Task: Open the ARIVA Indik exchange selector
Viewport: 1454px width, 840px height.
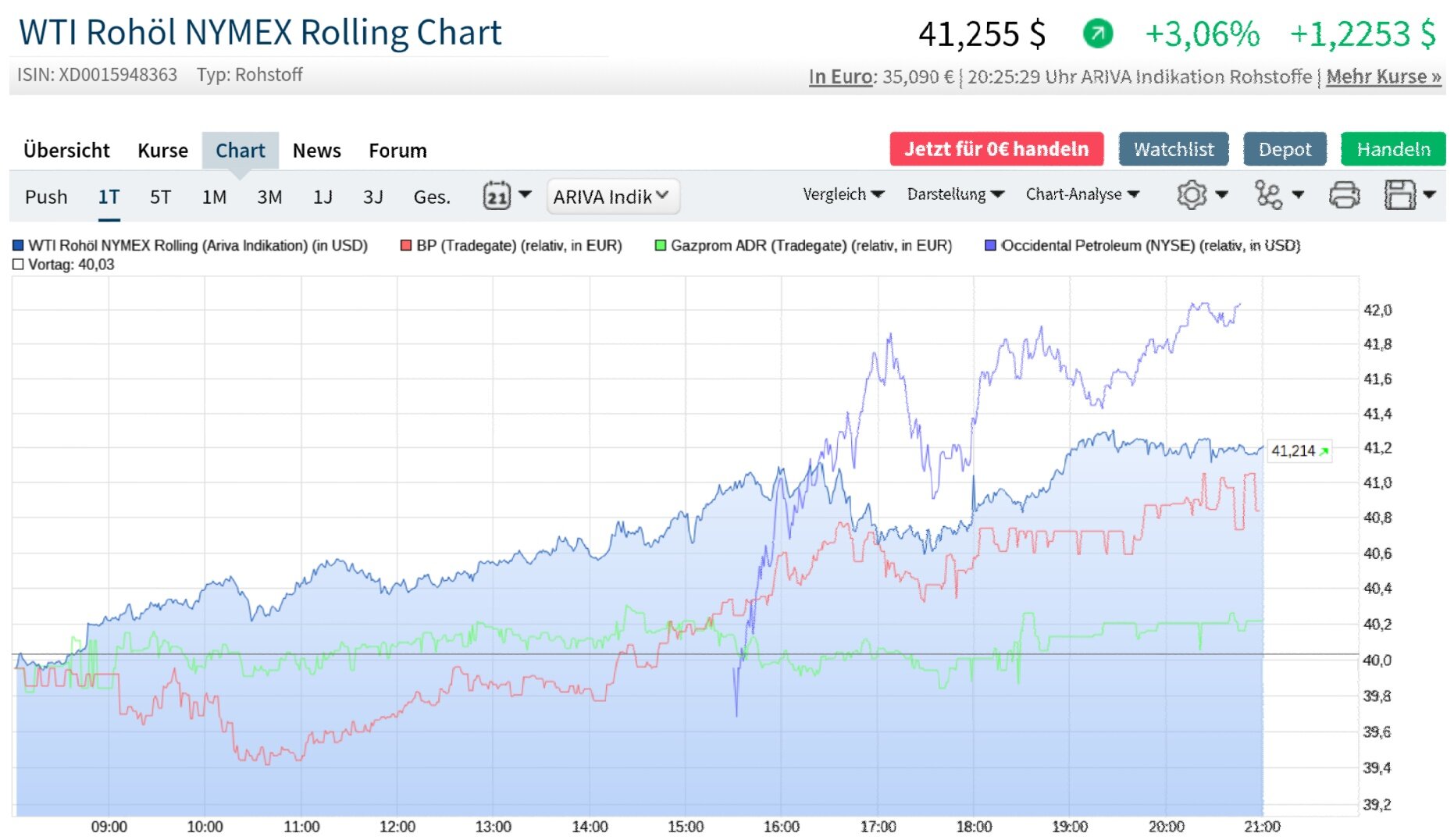Action: (612, 197)
